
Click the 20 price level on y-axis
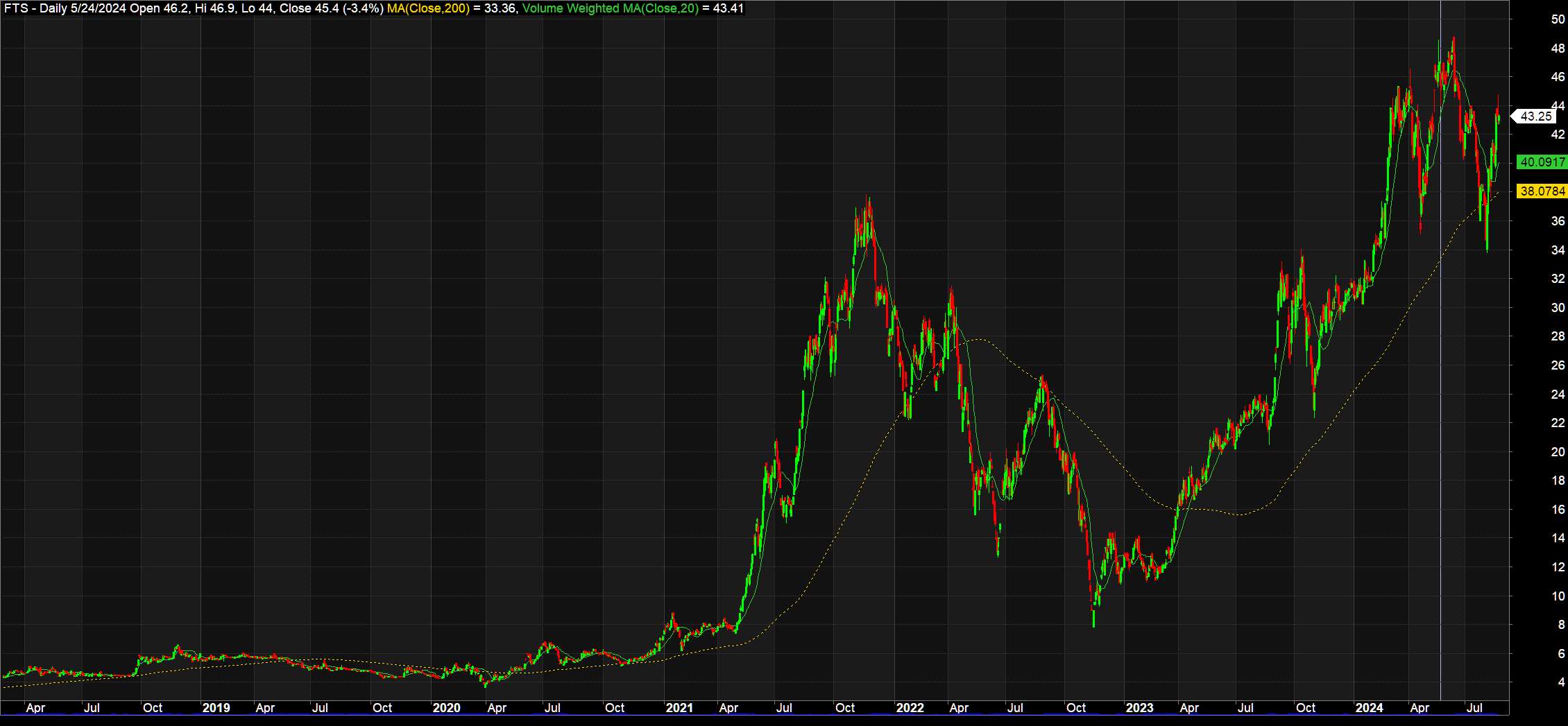[x=1558, y=452]
